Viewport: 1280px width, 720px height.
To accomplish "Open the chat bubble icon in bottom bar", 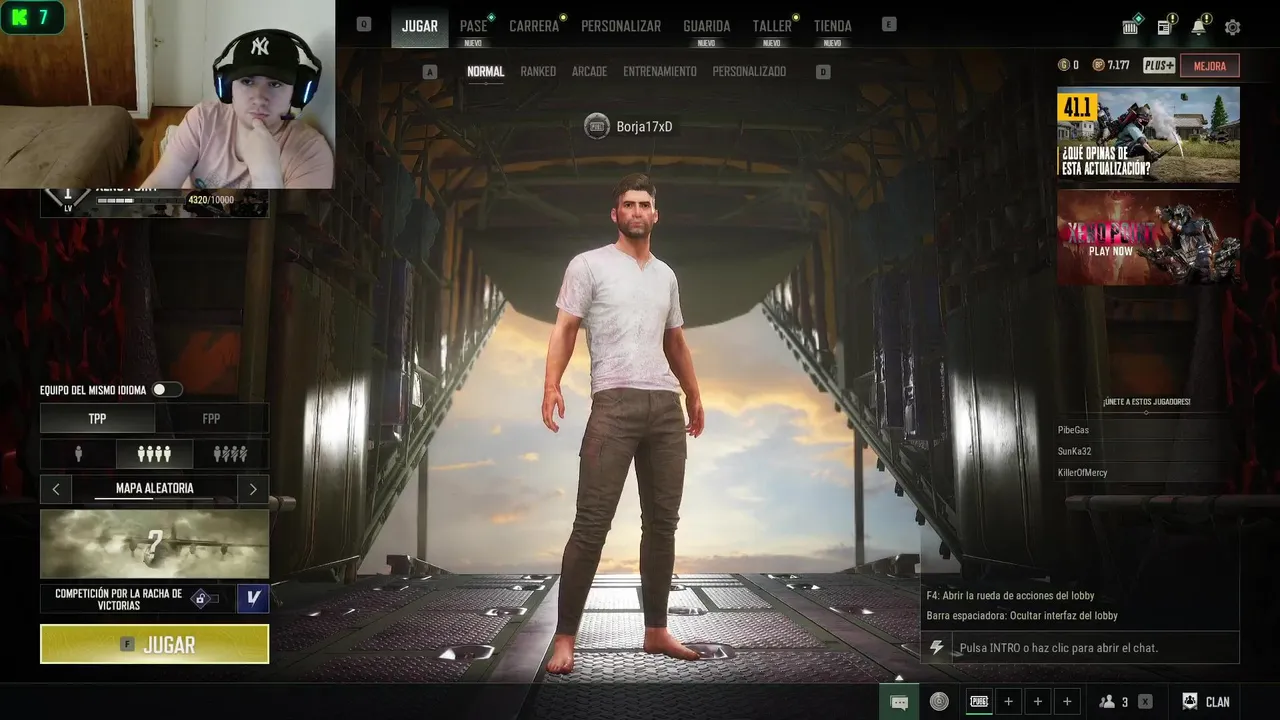I will 899,702.
